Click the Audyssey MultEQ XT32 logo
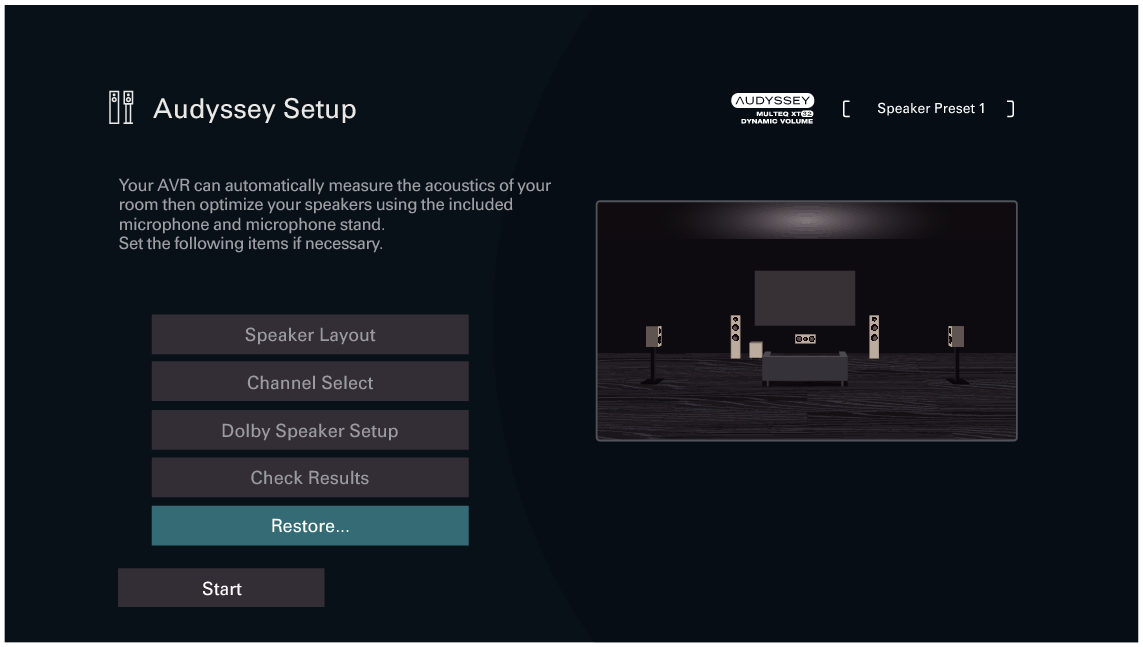The height and width of the screenshot is (647, 1143). pyautogui.click(x=773, y=109)
